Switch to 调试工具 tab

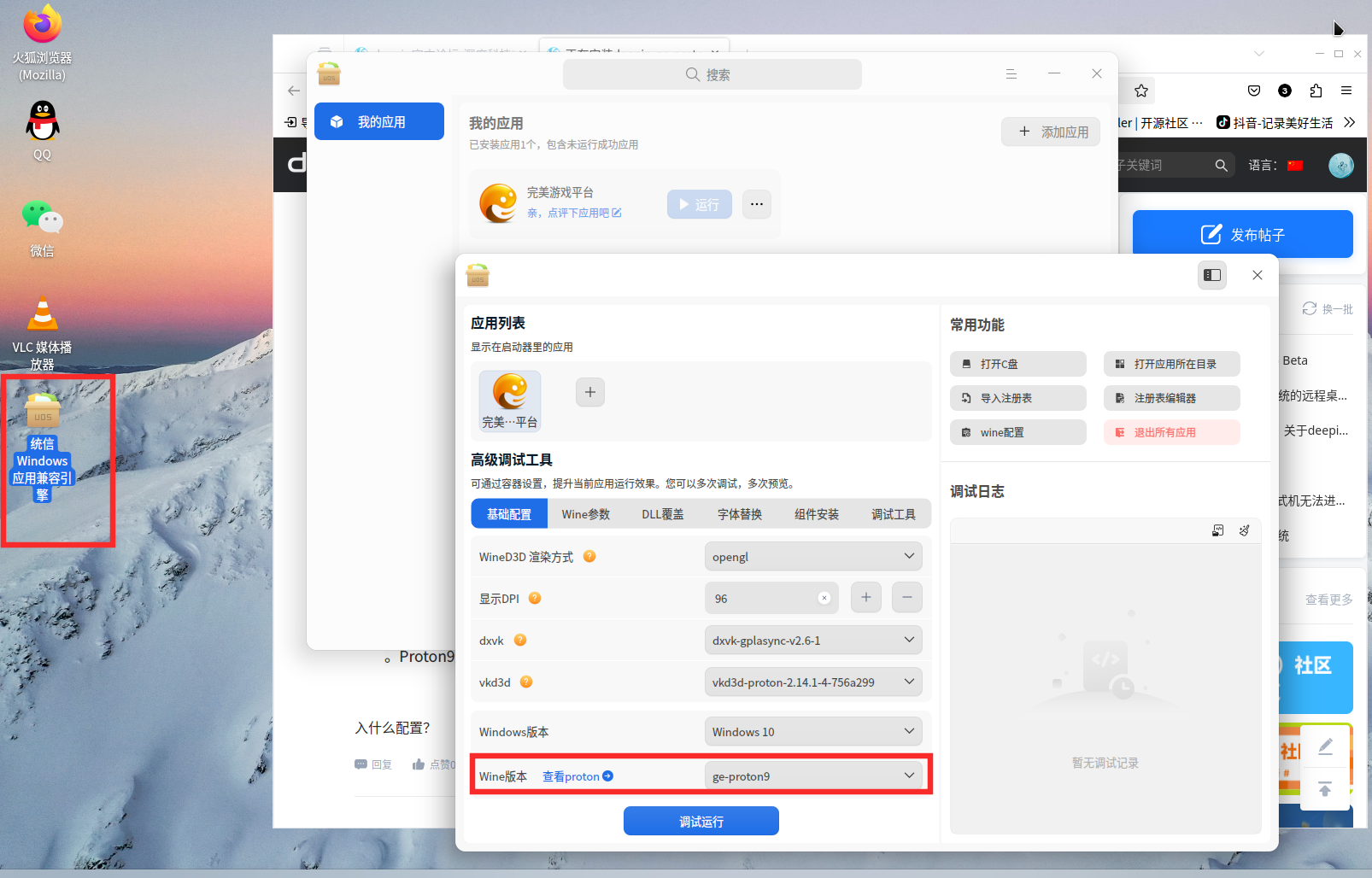894,514
